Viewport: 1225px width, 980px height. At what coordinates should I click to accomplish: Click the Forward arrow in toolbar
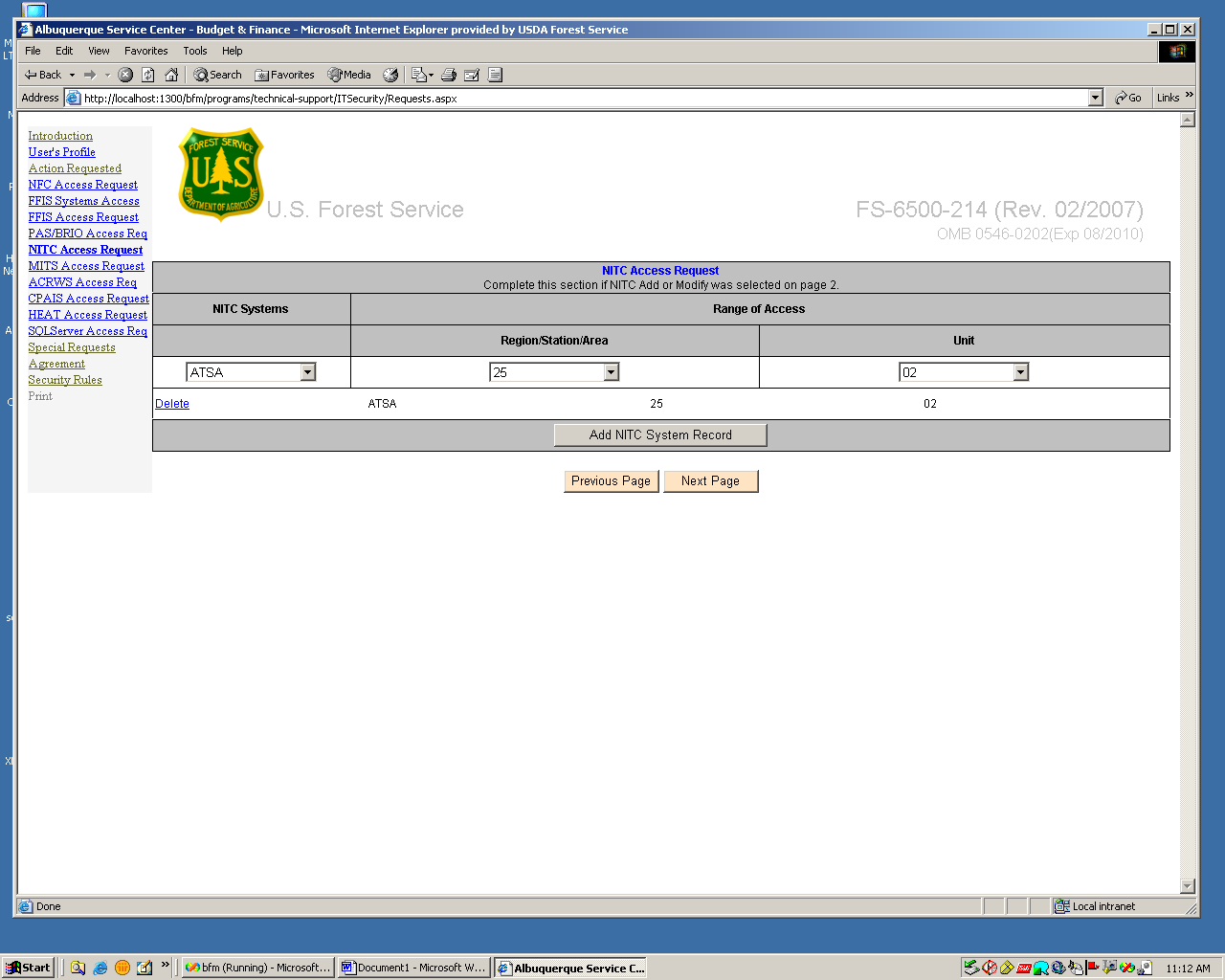90,75
